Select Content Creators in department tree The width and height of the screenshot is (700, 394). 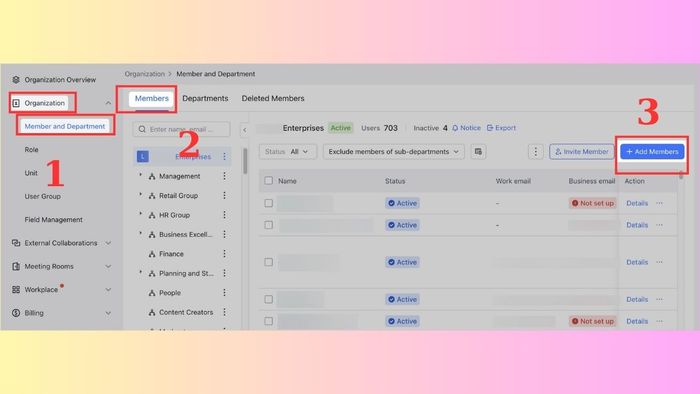[x=186, y=312]
